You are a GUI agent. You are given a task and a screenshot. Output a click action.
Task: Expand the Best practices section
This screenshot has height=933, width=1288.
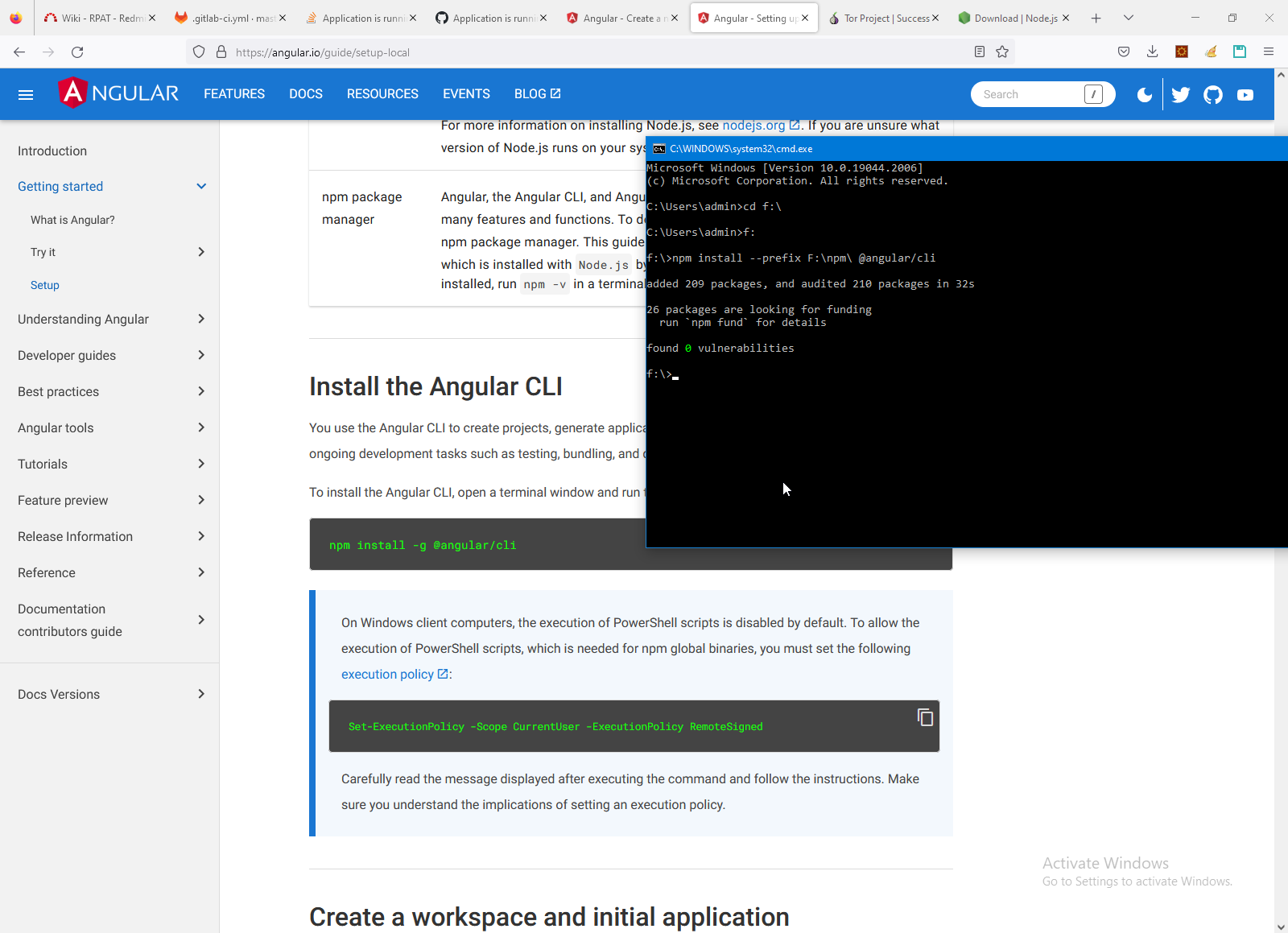[x=201, y=391]
